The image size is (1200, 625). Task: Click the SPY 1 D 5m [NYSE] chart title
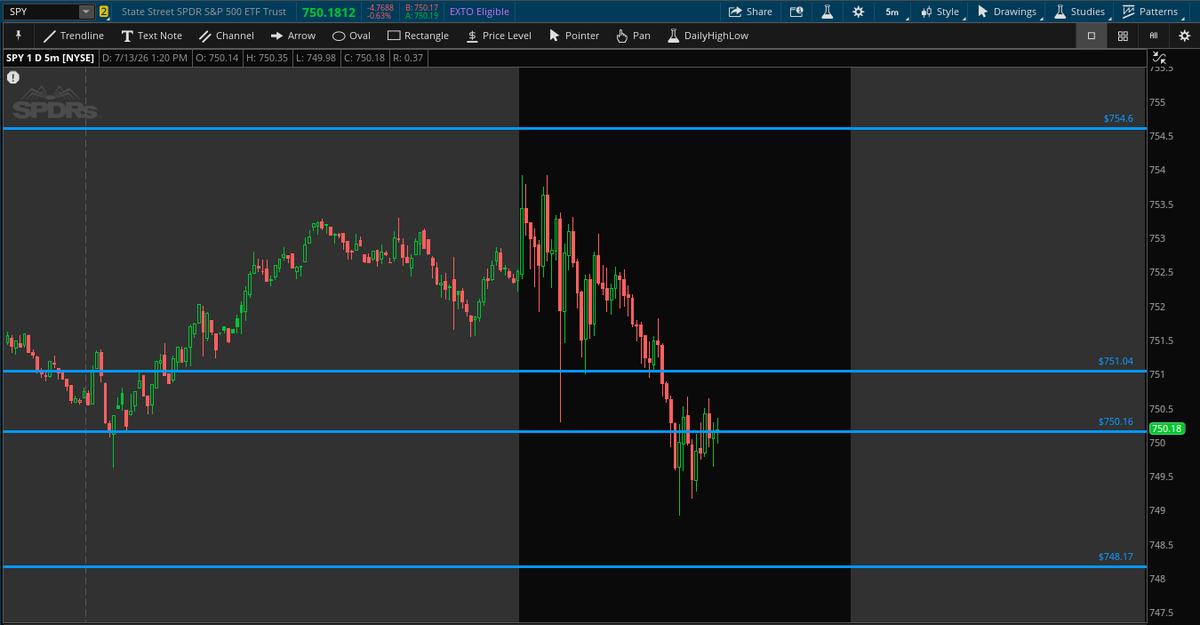pyautogui.click(x=50, y=58)
